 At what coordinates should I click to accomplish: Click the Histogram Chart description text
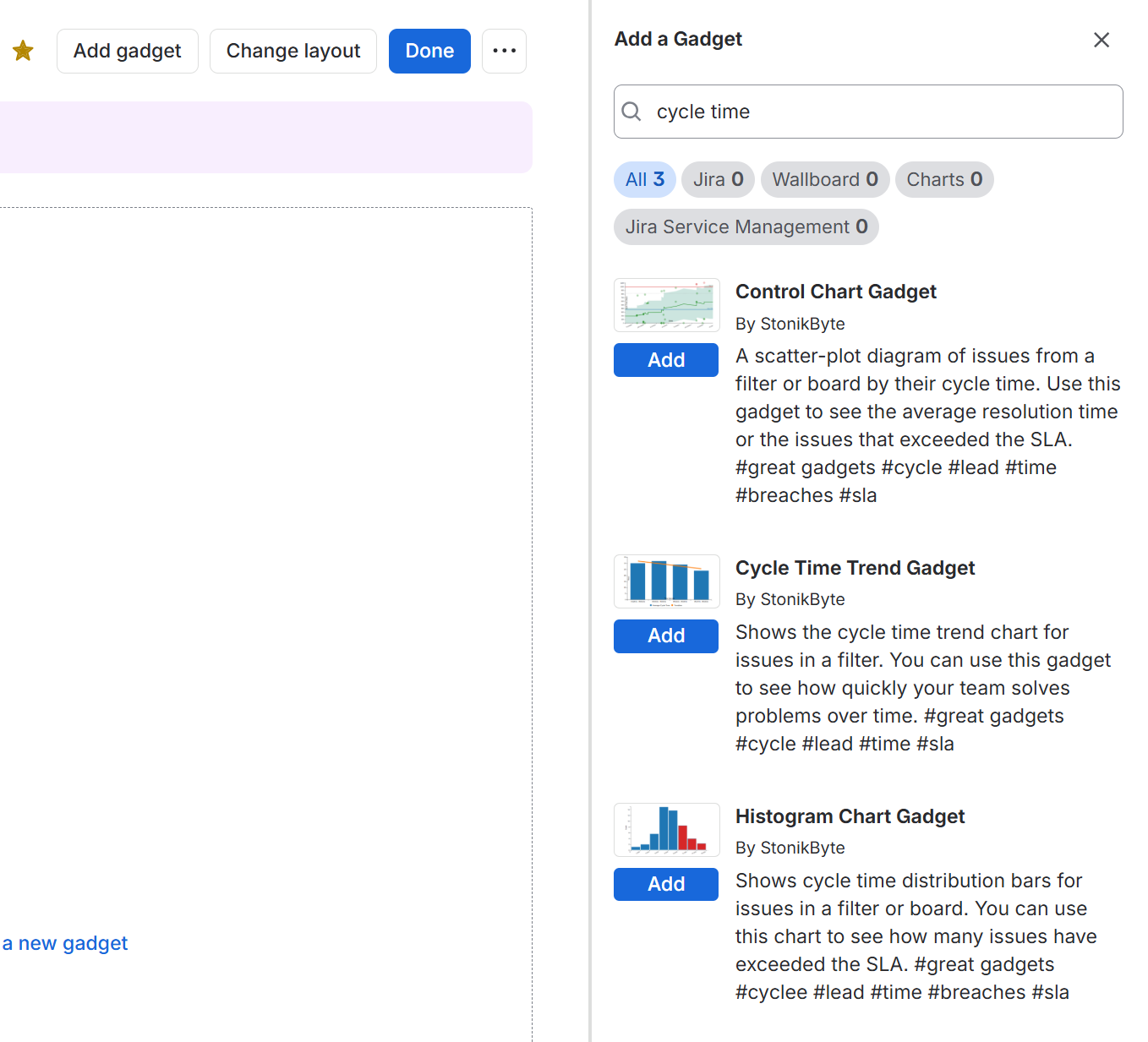tap(916, 936)
